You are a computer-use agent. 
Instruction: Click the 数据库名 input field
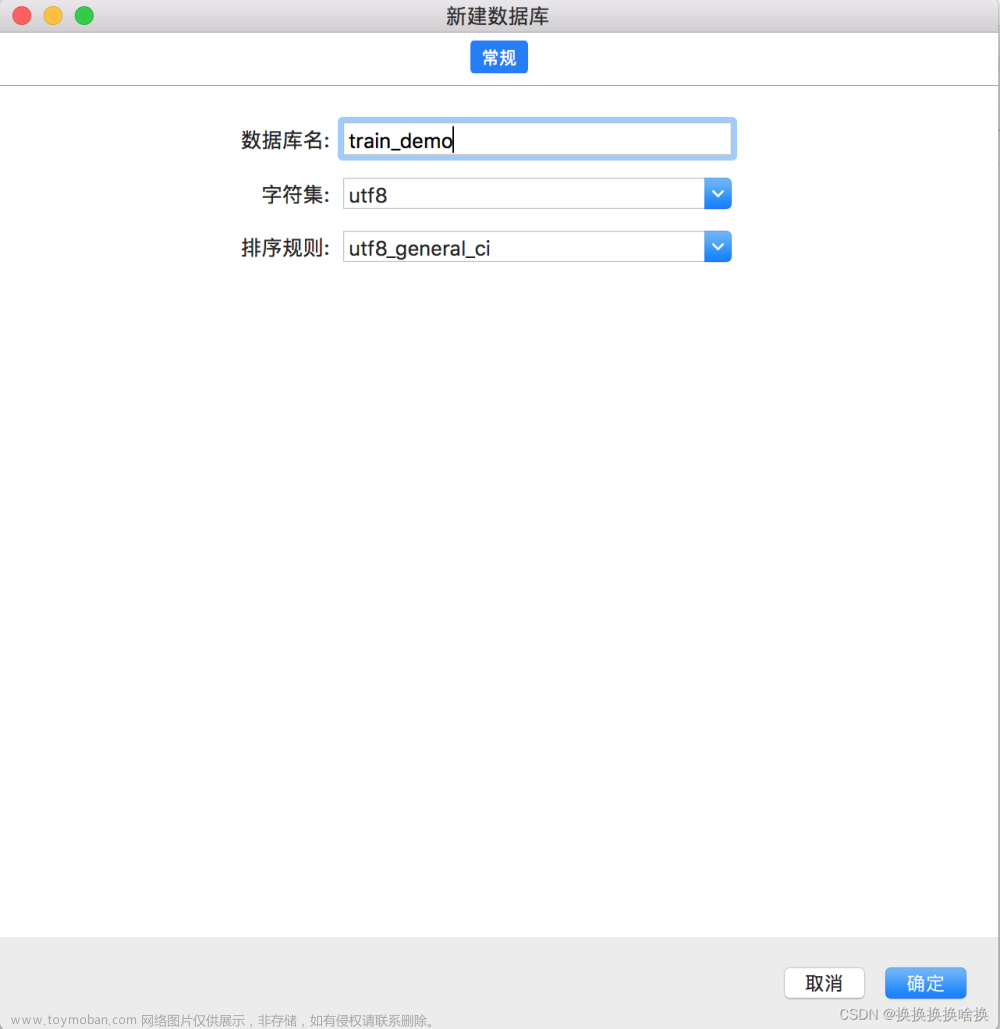click(x=537, y=139)
